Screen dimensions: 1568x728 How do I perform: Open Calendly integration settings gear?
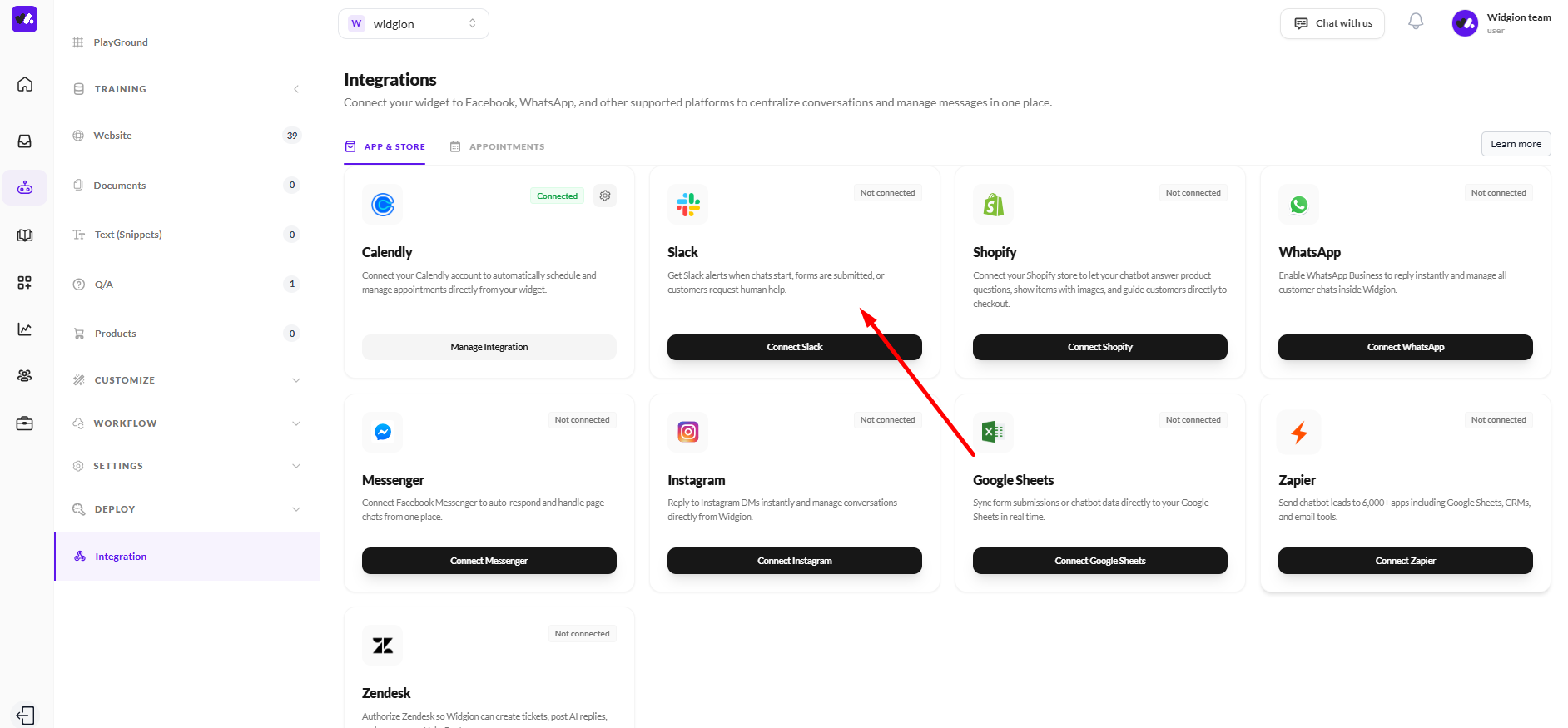coord(605,196)
